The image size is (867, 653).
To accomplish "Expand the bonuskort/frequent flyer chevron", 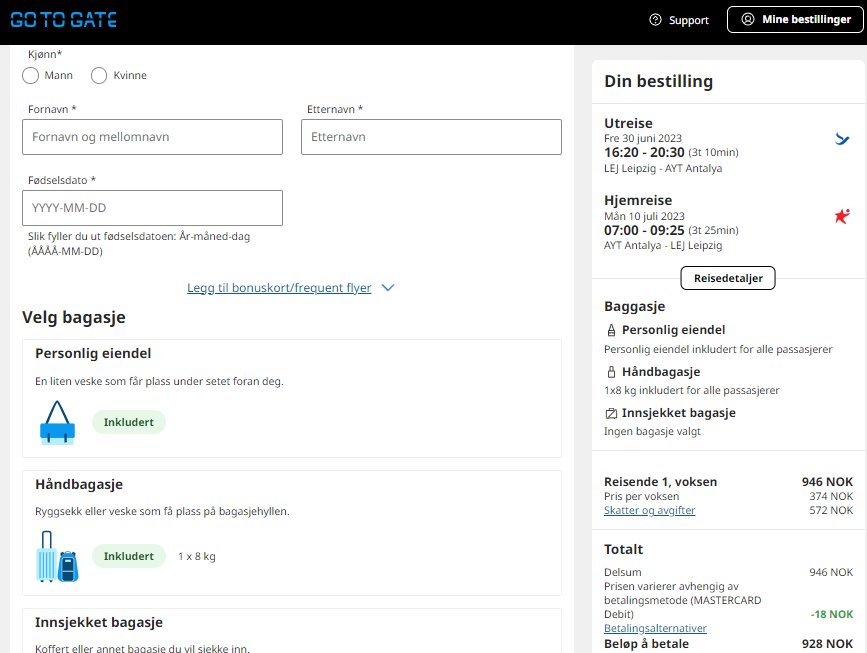I will [x=388, y=288].
